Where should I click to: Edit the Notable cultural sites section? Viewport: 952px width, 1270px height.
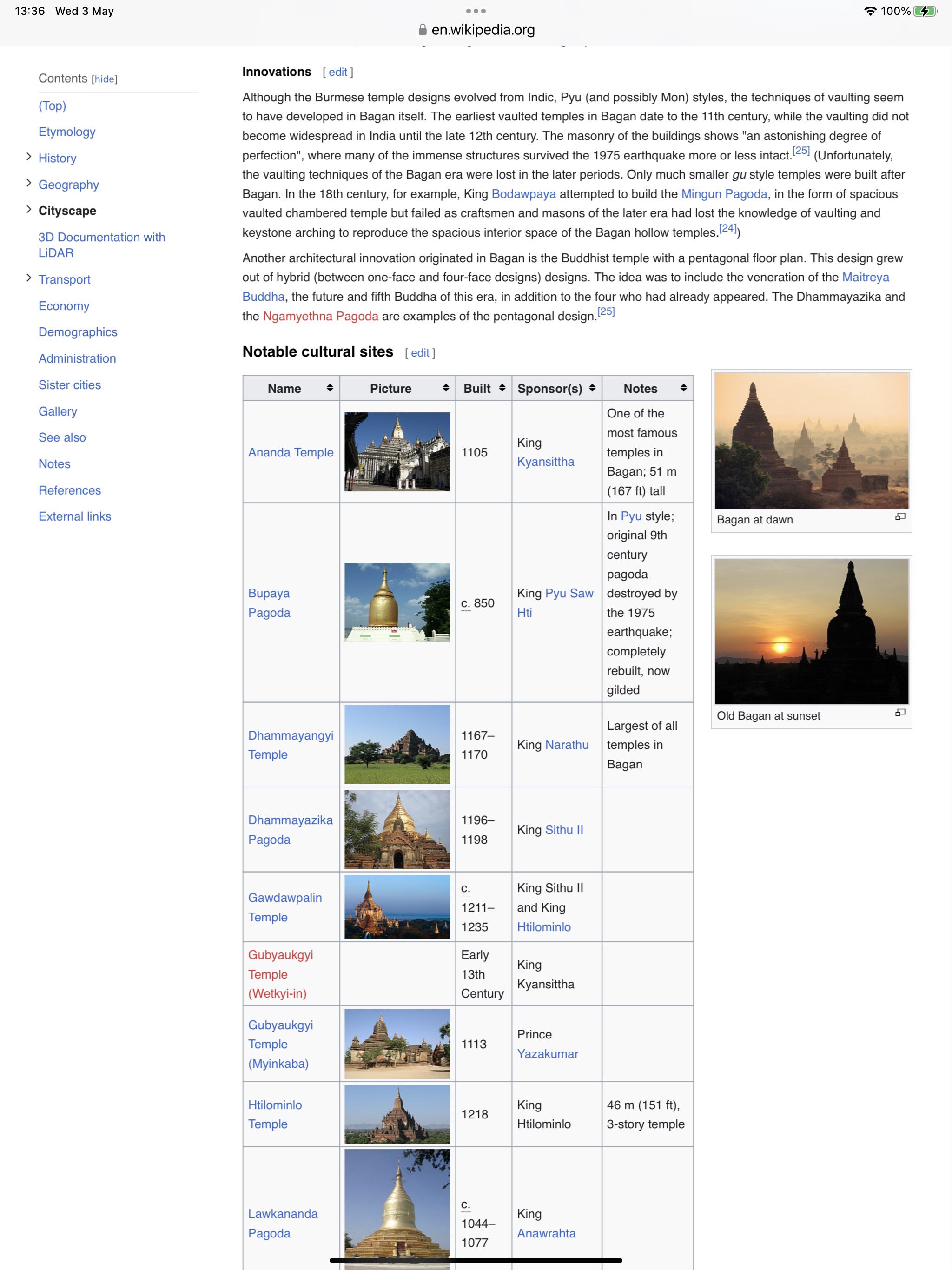click(420, 352)
